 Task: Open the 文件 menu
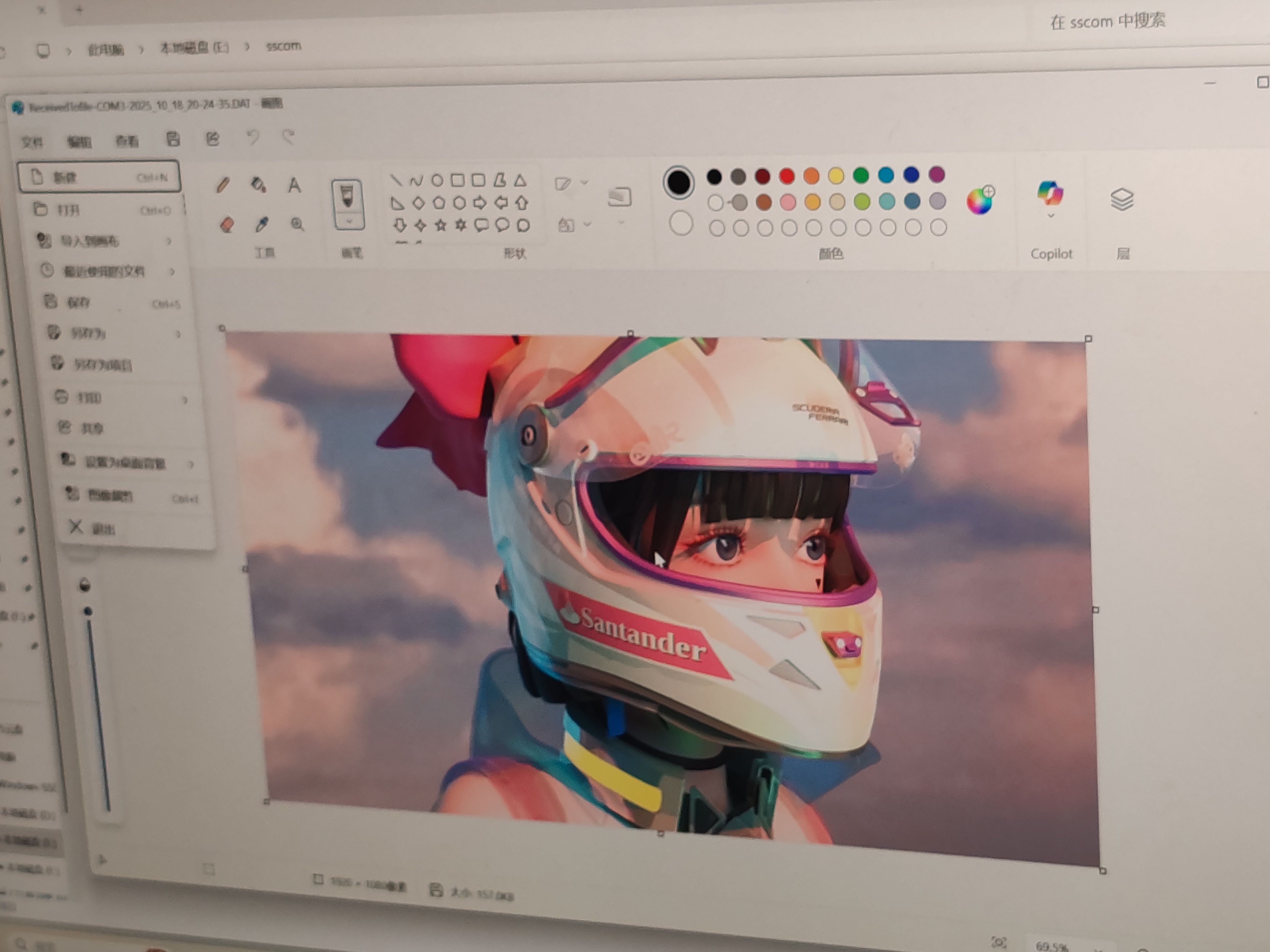click(32, 142)
